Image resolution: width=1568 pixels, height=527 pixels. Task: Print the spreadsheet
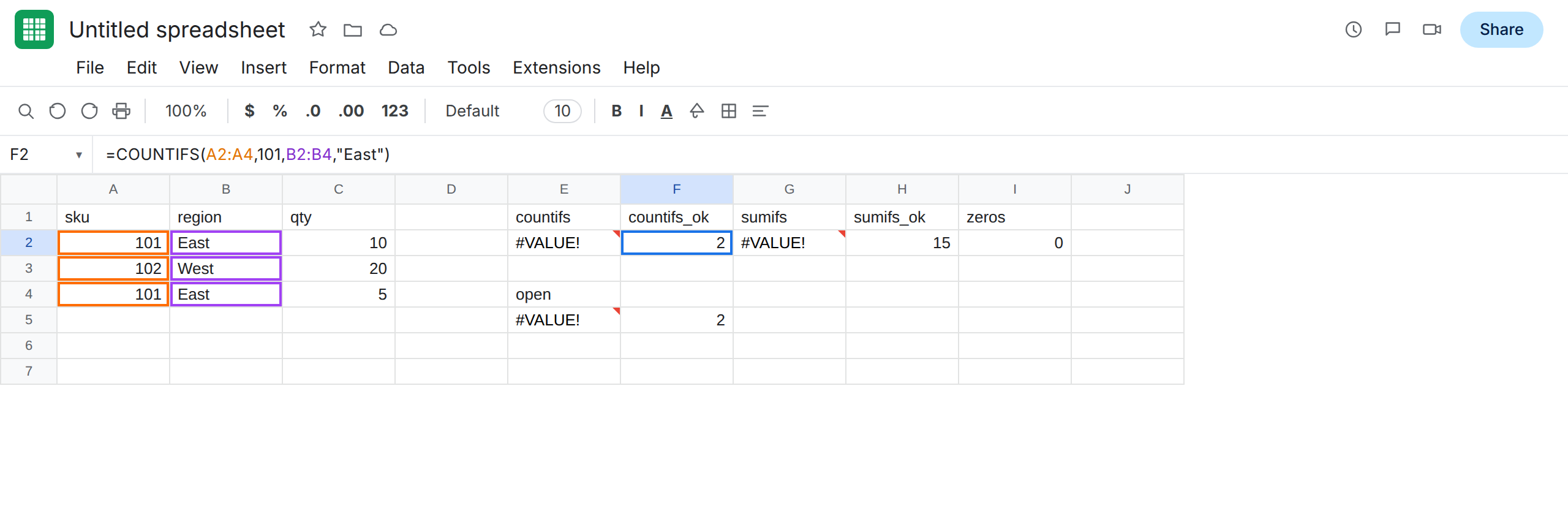point(121,111)
